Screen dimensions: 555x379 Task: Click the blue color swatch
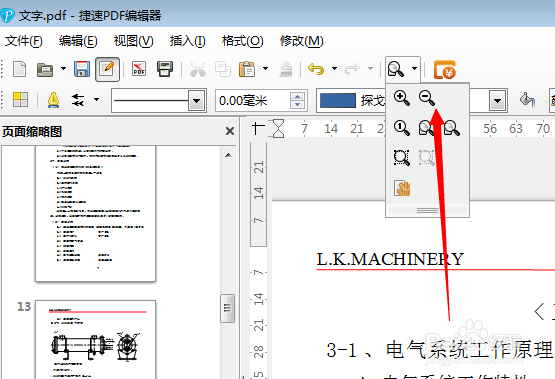(x=338, y=101)
